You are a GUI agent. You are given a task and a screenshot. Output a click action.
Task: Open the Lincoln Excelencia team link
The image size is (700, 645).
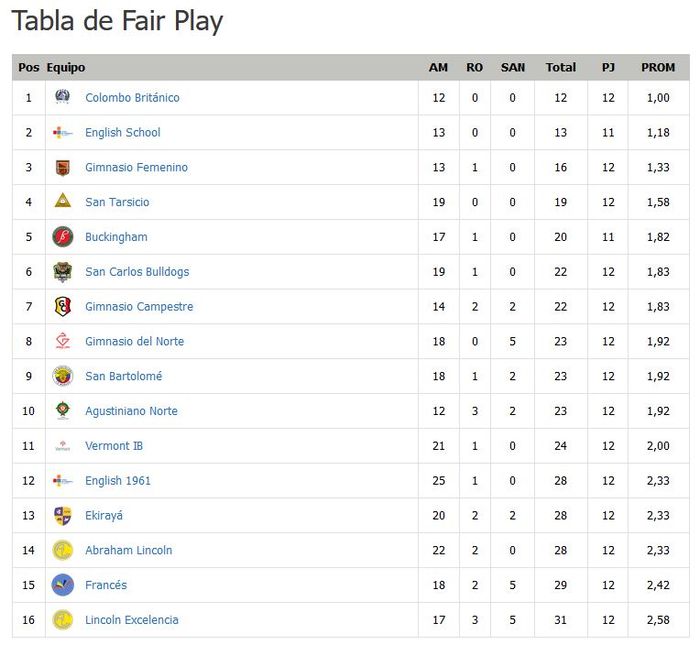pos(131,620)
